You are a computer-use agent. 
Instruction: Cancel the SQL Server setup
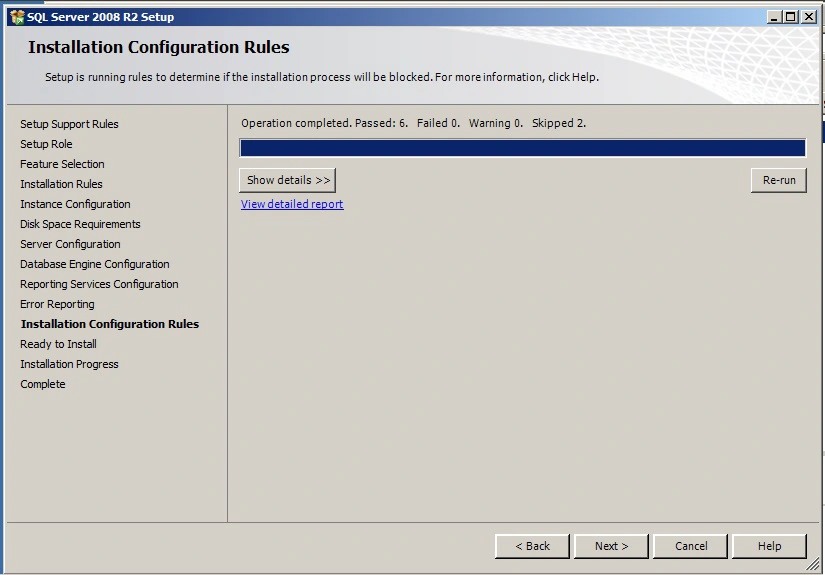click(691, 546)
